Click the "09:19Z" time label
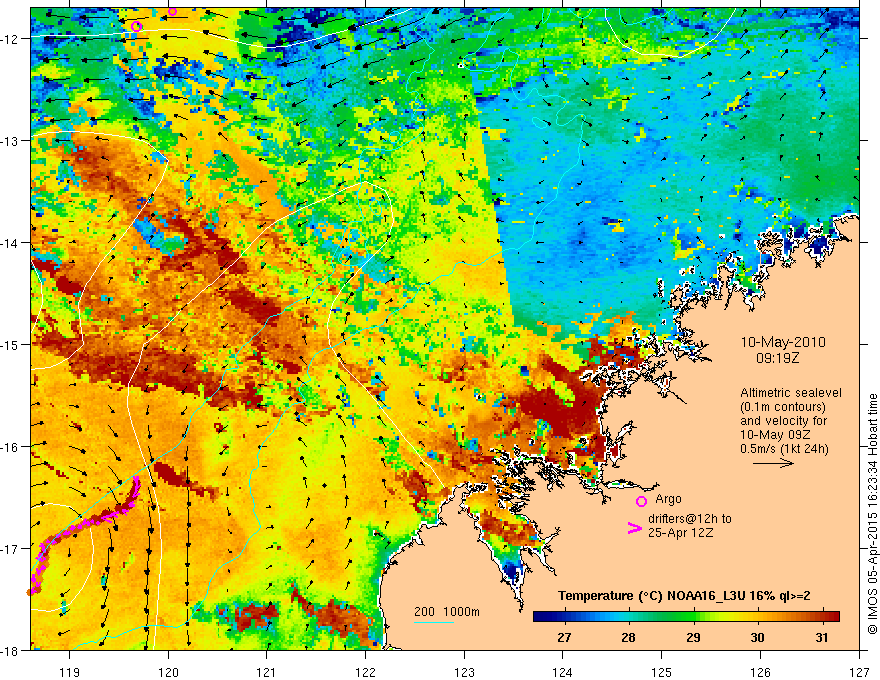The height and width of the screenshot is (680, 880). 777,358
